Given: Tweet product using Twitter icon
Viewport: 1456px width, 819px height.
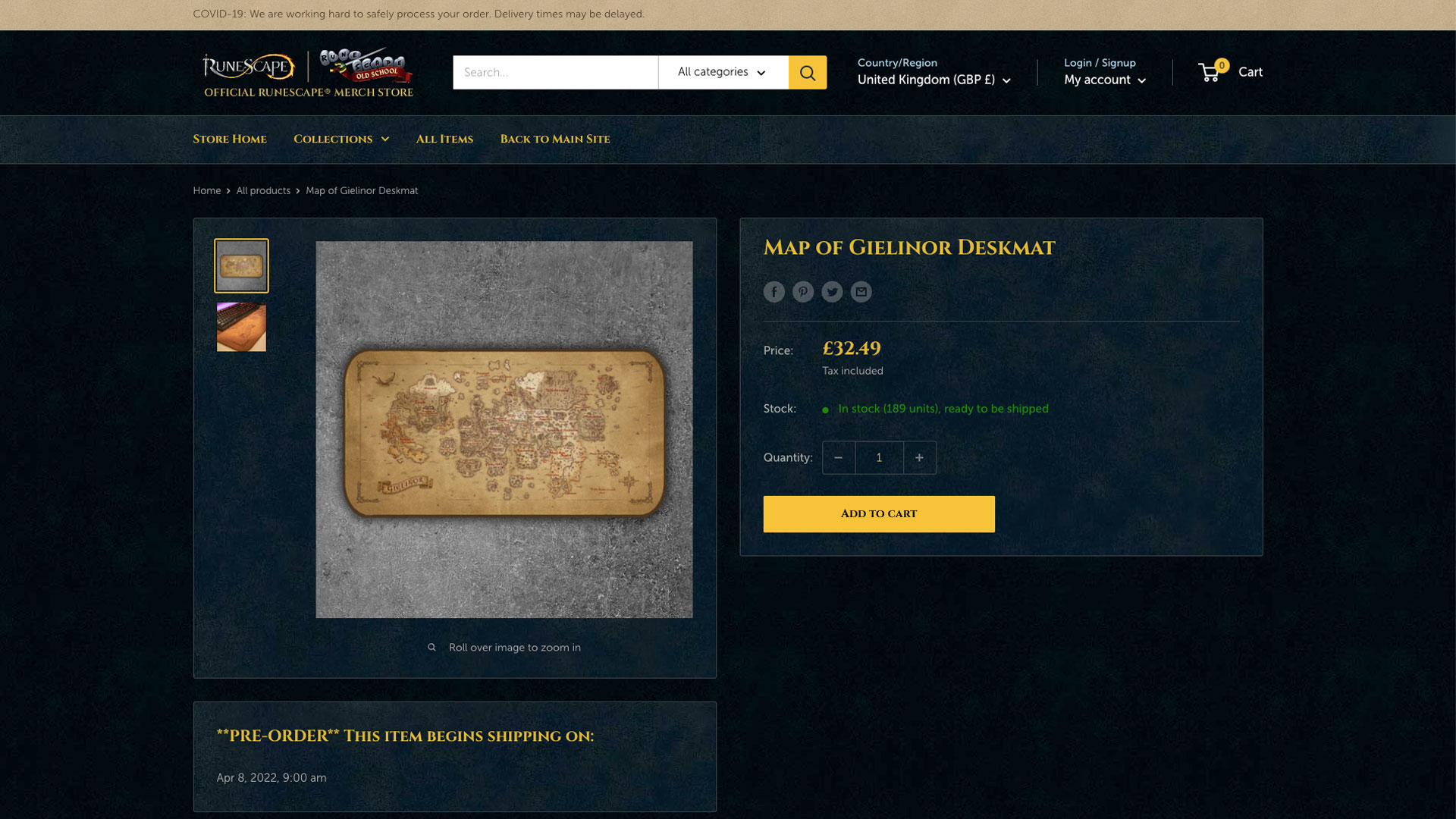Looking at the screenshot, I should [832, 292].
